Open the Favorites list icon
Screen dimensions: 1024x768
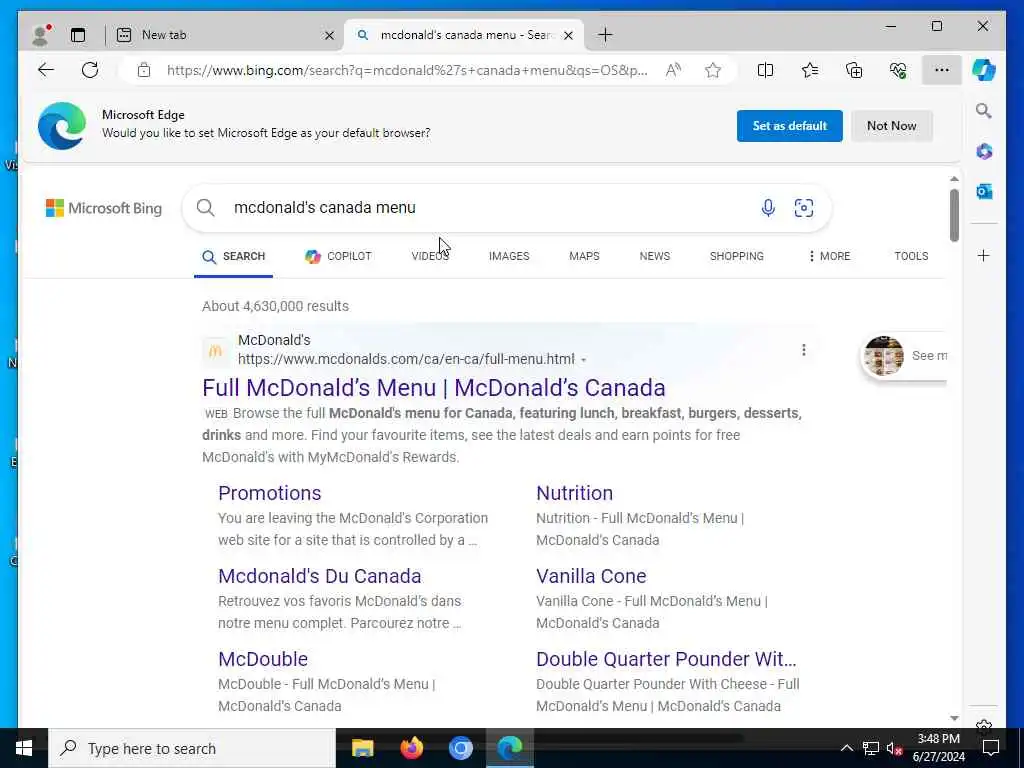tap(810, 70)
